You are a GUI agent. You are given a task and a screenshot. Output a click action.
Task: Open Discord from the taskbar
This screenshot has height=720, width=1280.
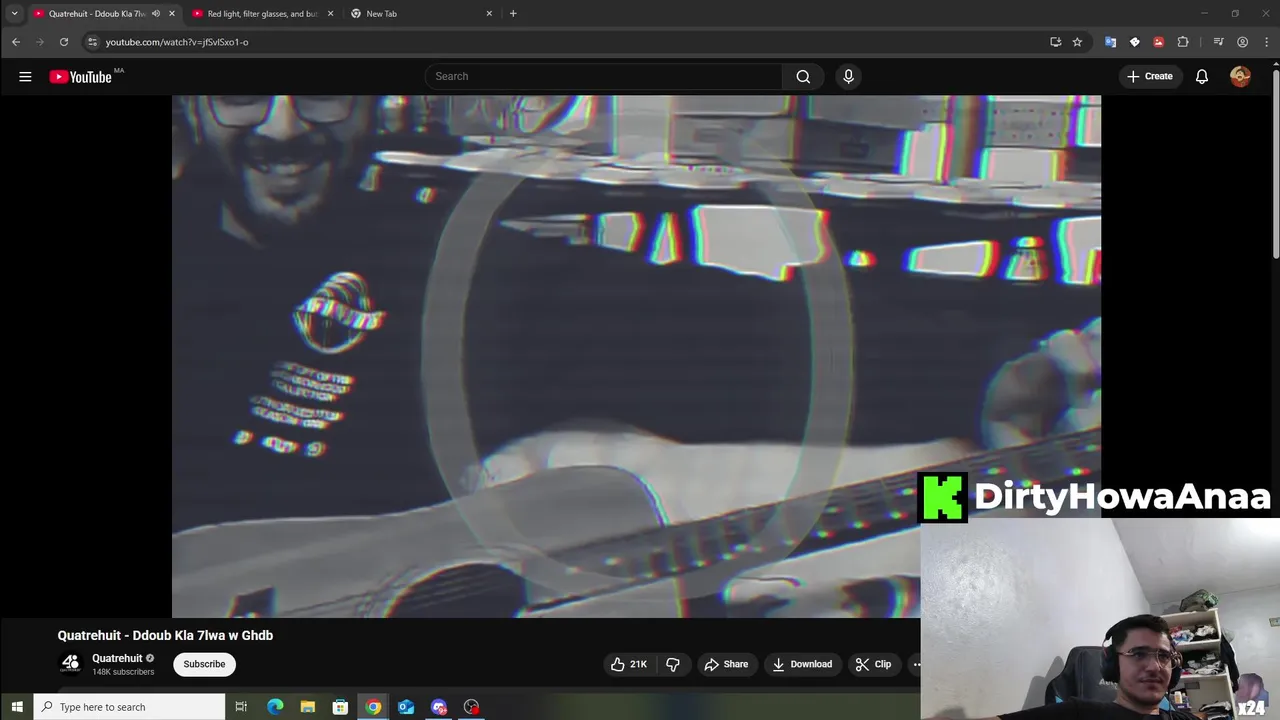(439, 707)
